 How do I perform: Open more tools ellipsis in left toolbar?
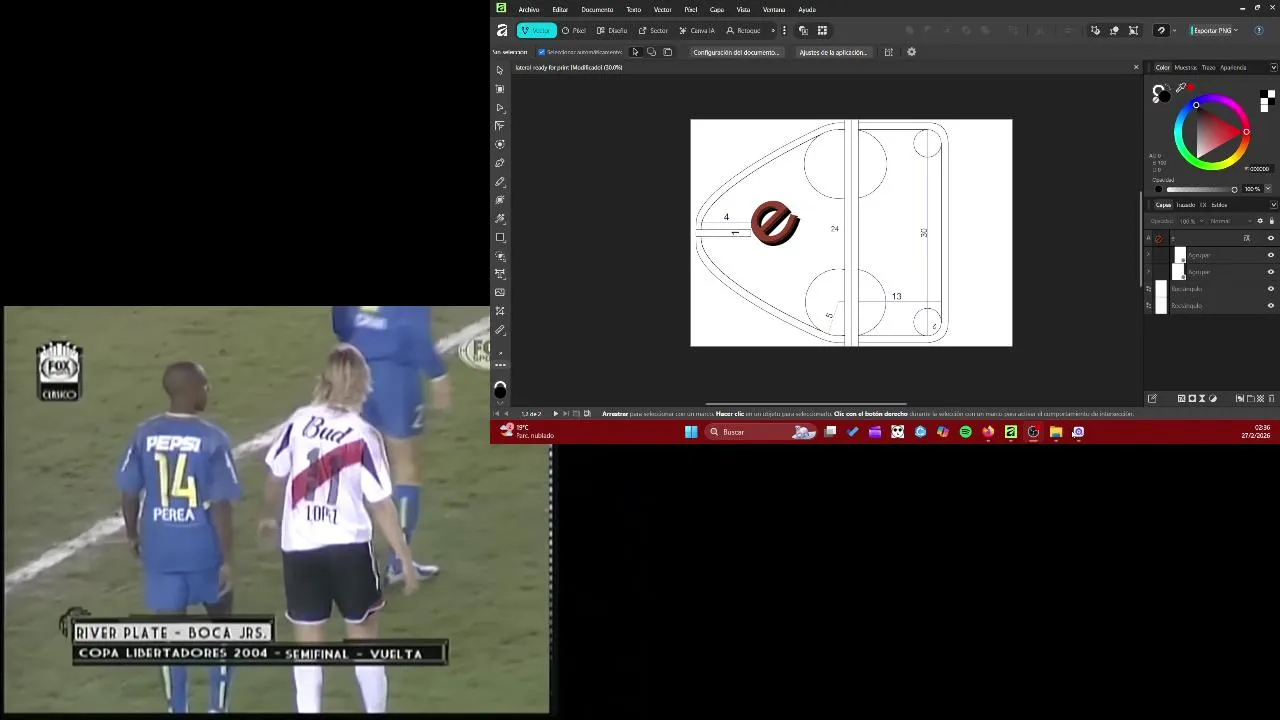coord(500,365)
